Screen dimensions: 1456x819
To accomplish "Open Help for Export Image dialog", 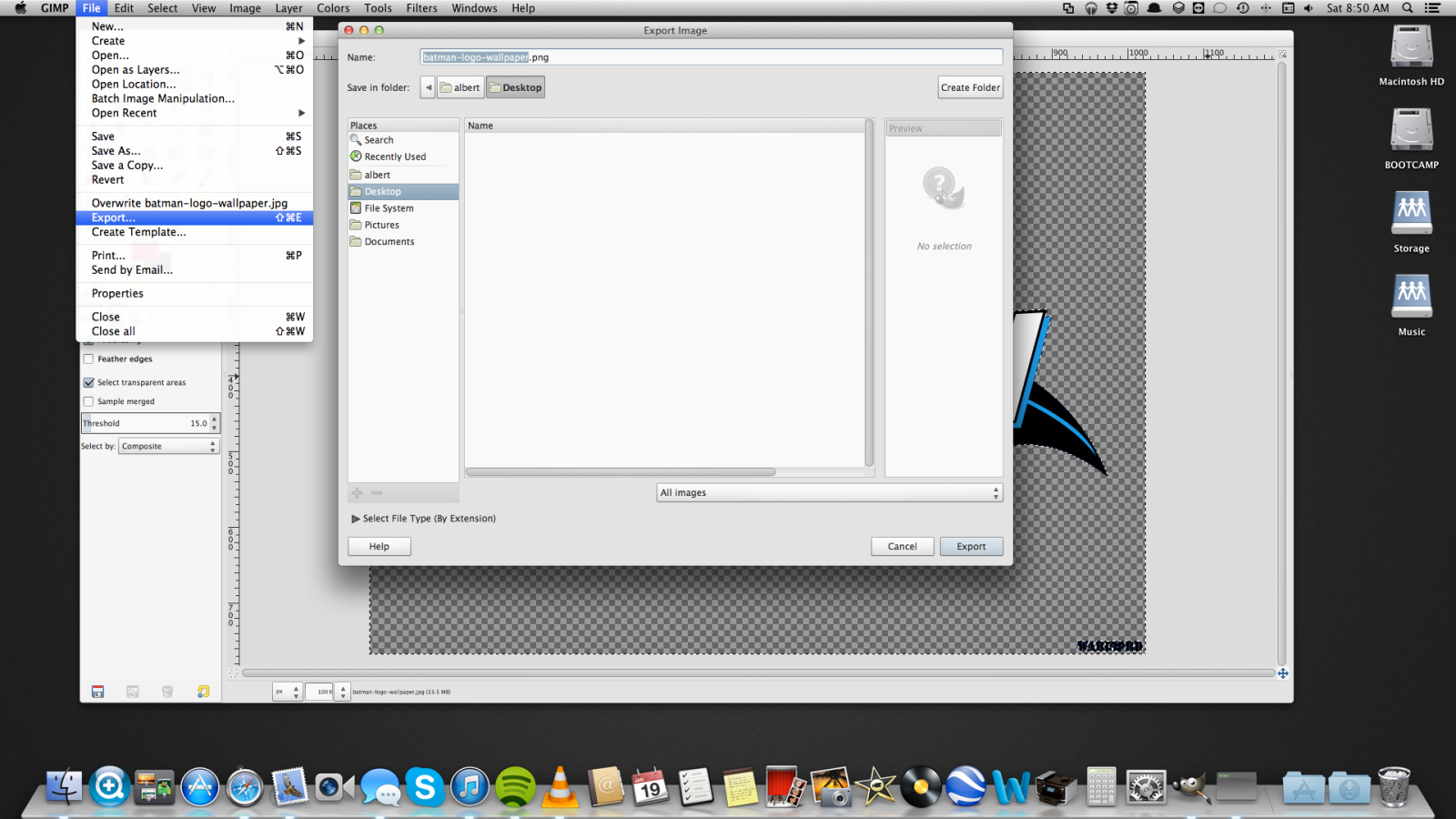I will click(379, 547).
